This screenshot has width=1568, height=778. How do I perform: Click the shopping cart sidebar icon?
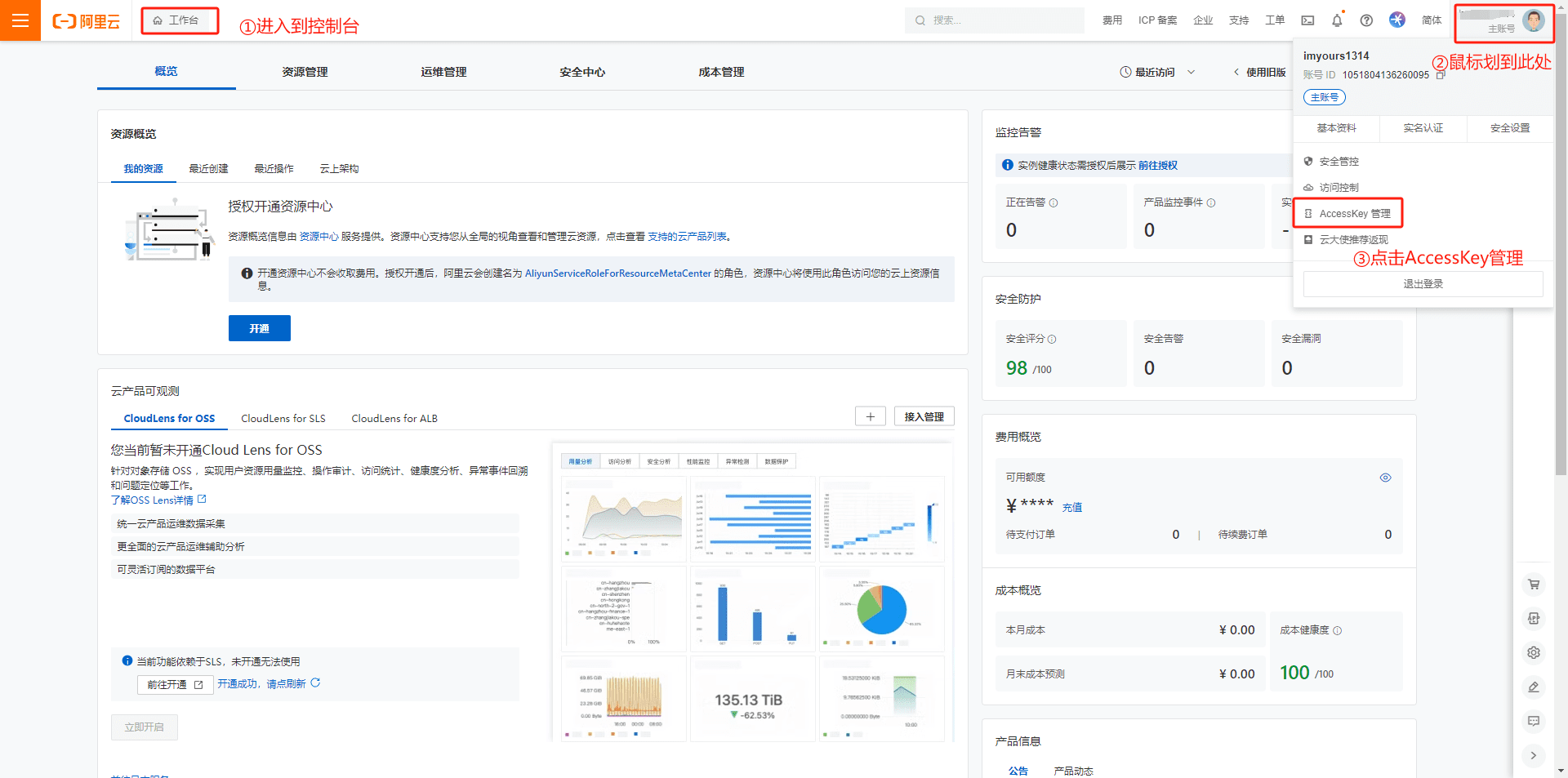coord(1534,585)
